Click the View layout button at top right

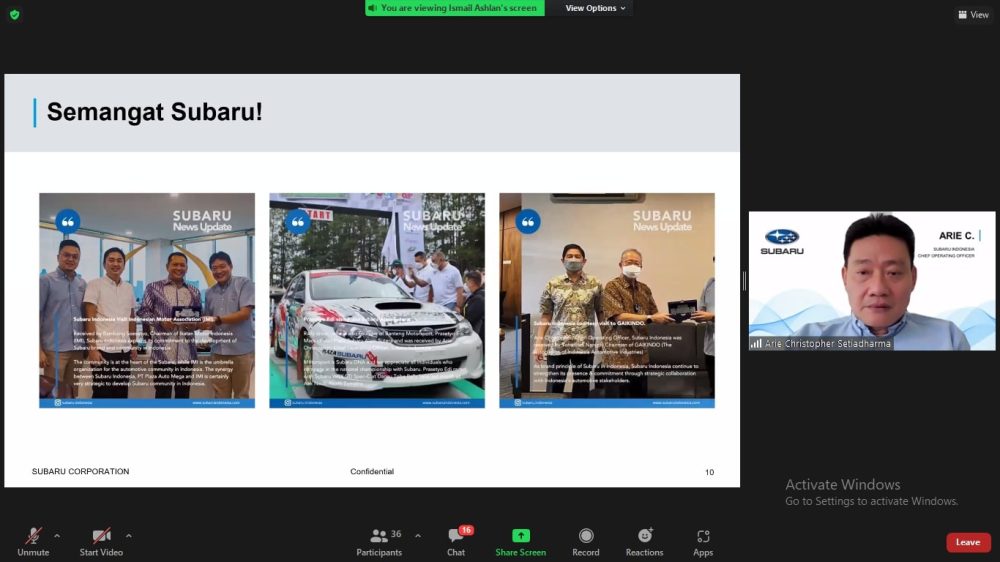[973, 14]
